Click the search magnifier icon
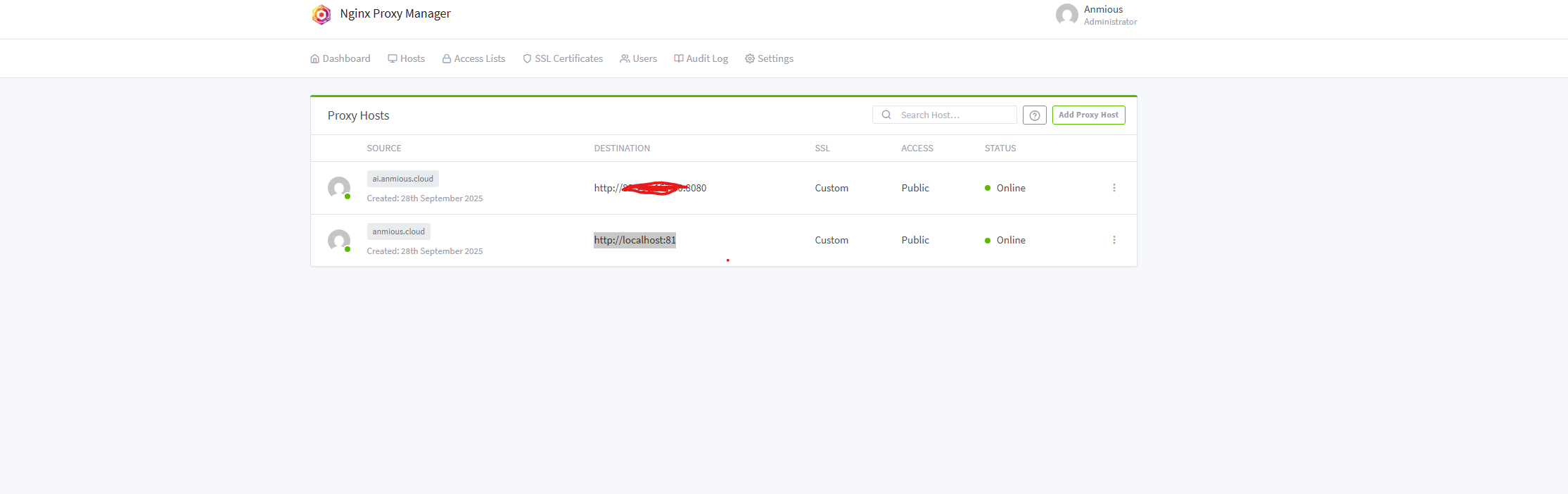This screenshot has height=494, width=1568. 886,115
